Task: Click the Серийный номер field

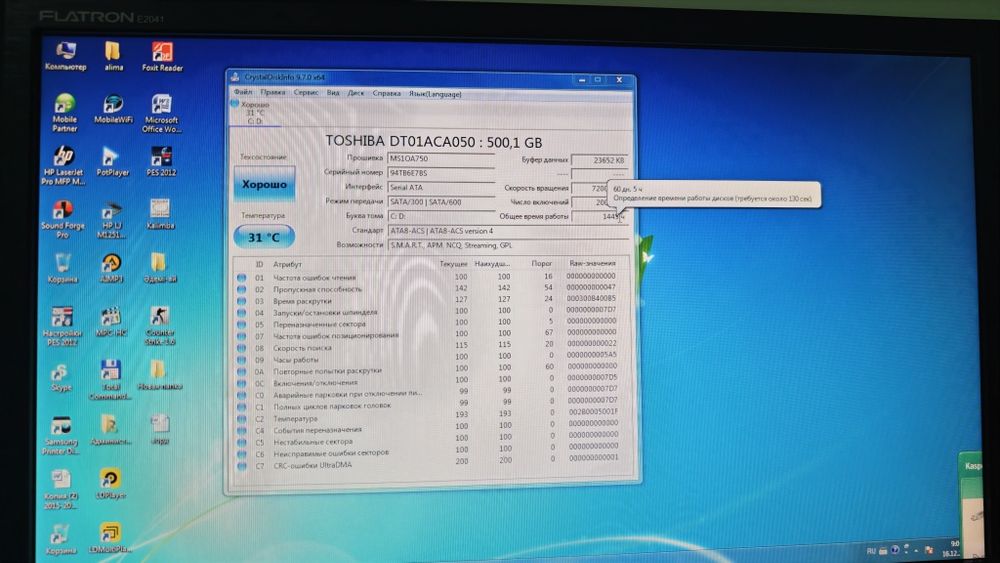Action: [x=441, y=173]
